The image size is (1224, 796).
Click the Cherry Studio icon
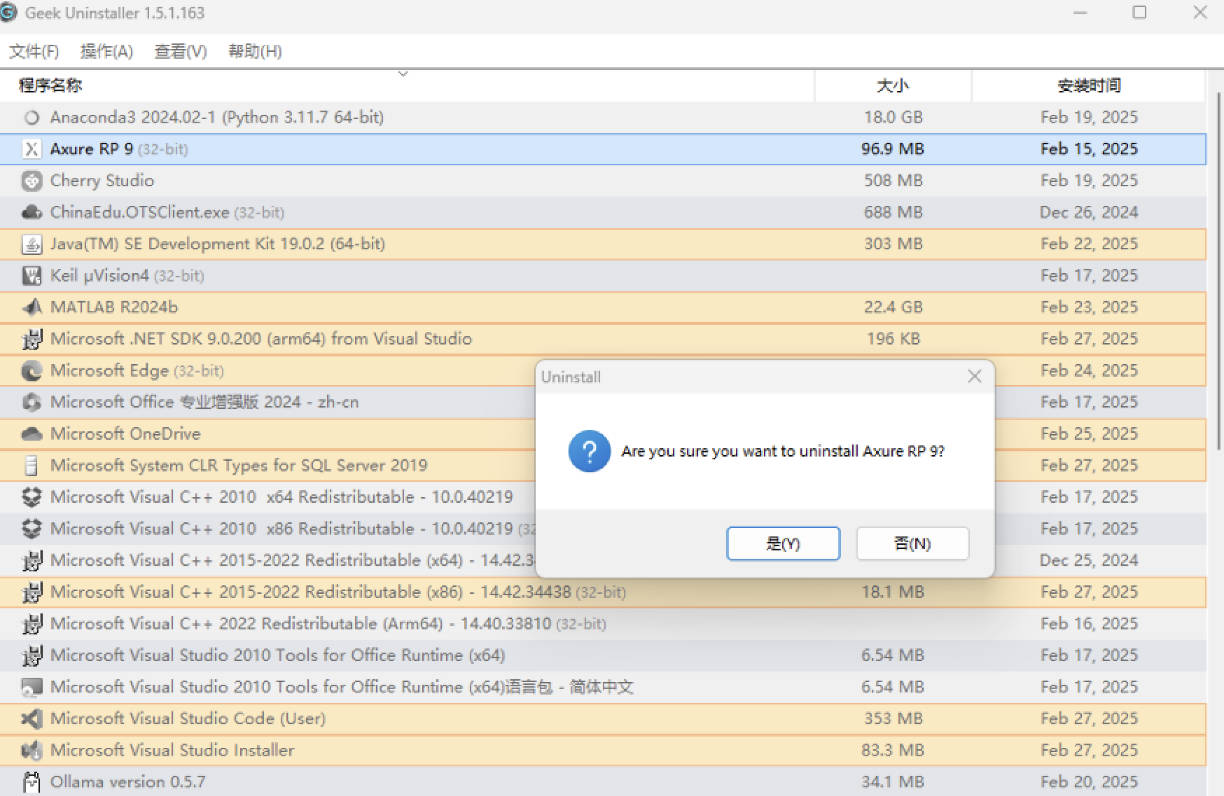[32, 181]
